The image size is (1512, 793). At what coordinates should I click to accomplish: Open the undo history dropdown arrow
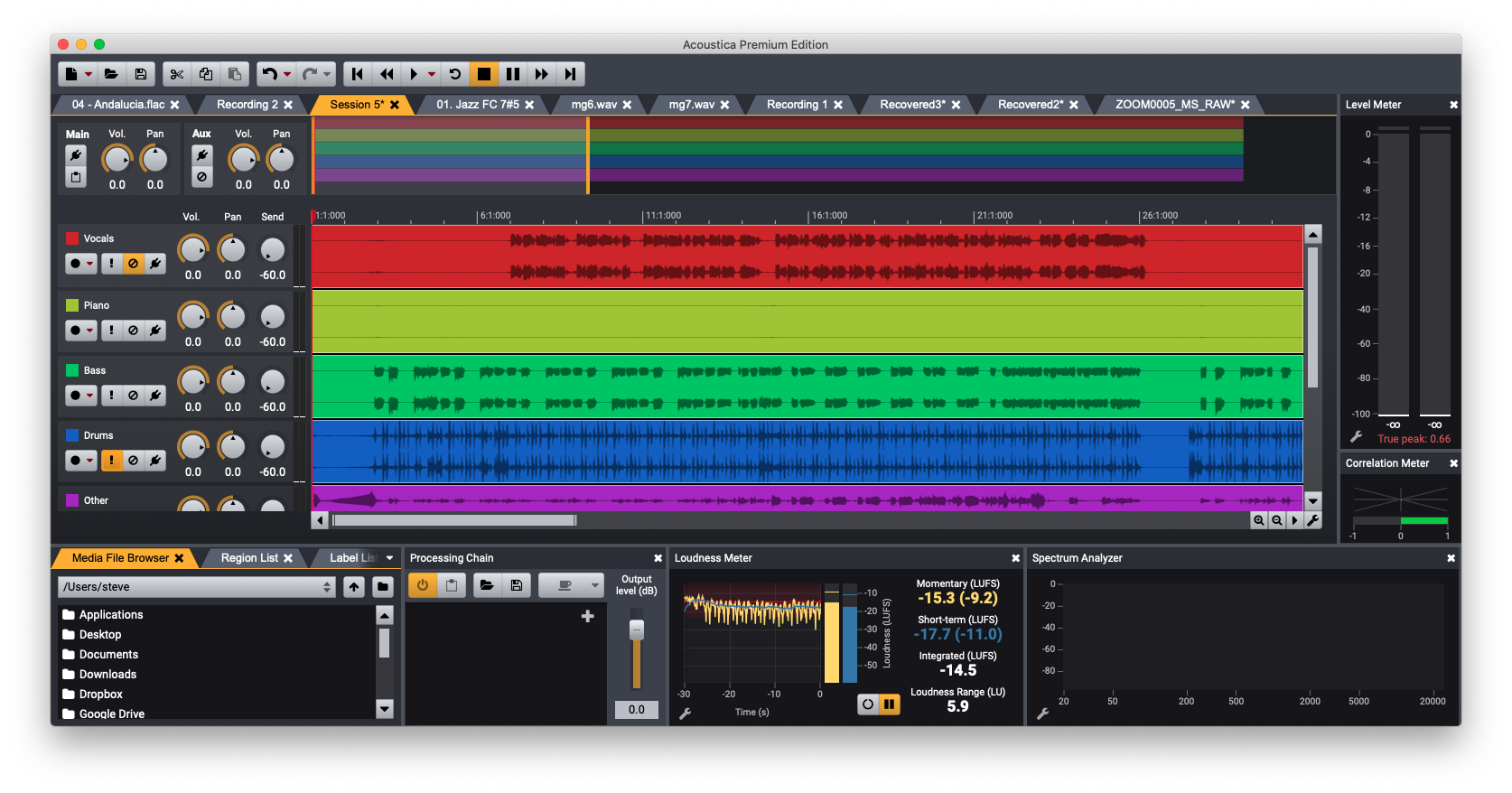coord(287,74)
